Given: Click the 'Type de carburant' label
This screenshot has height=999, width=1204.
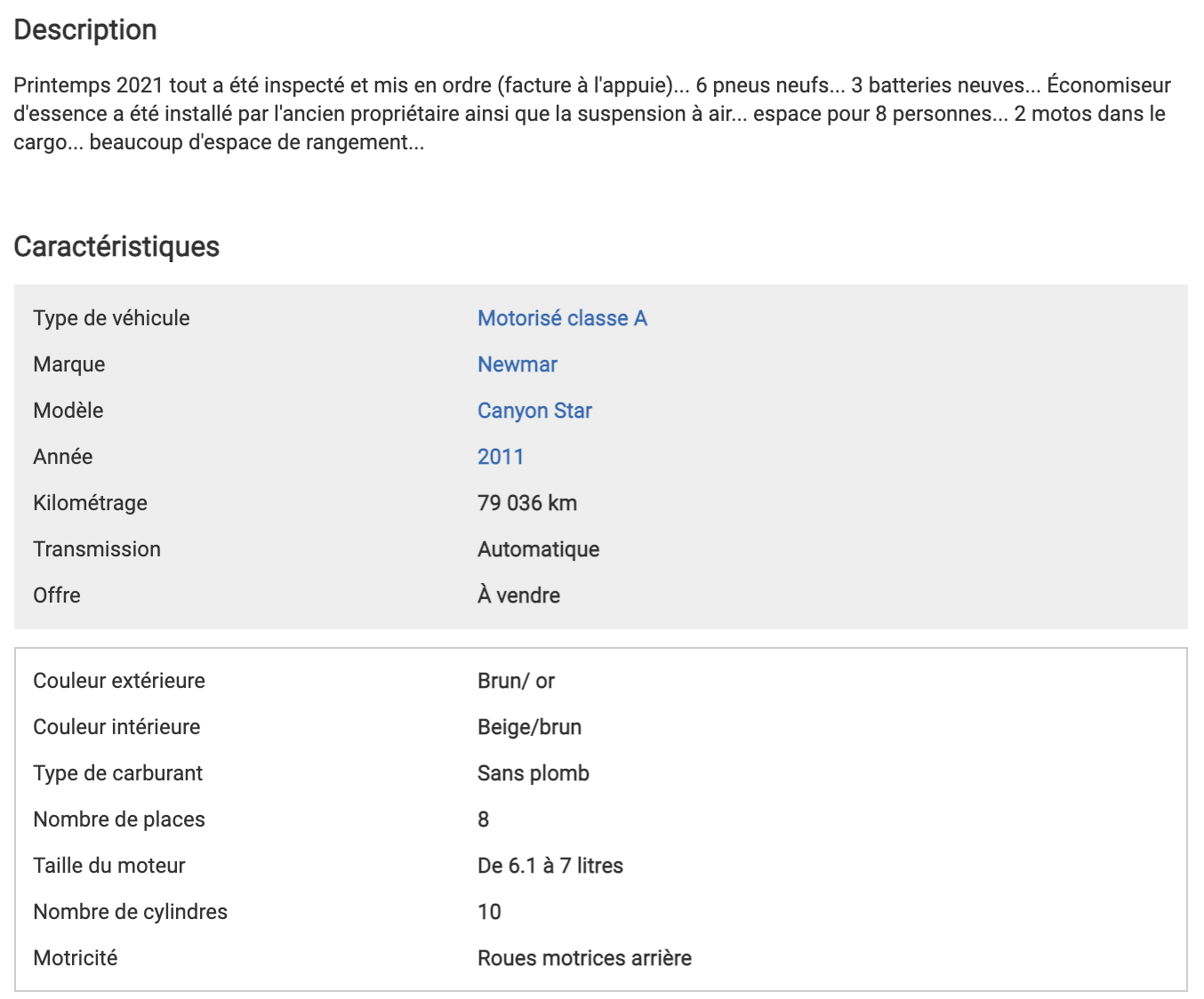Looking at the screenshot, I should (x=117, y=773).
